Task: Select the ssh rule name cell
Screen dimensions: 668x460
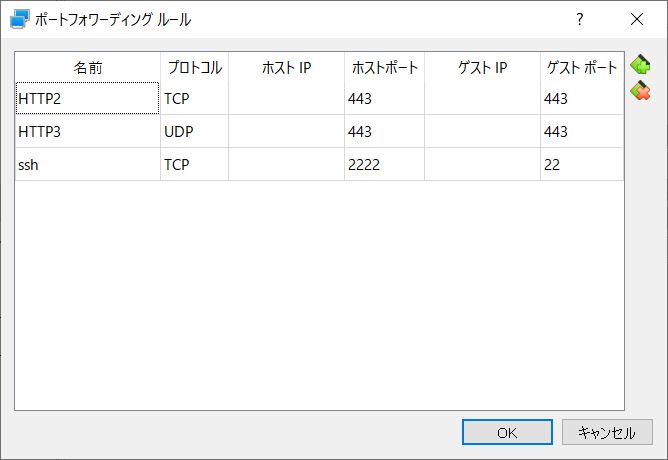Action: coord(87,164)
